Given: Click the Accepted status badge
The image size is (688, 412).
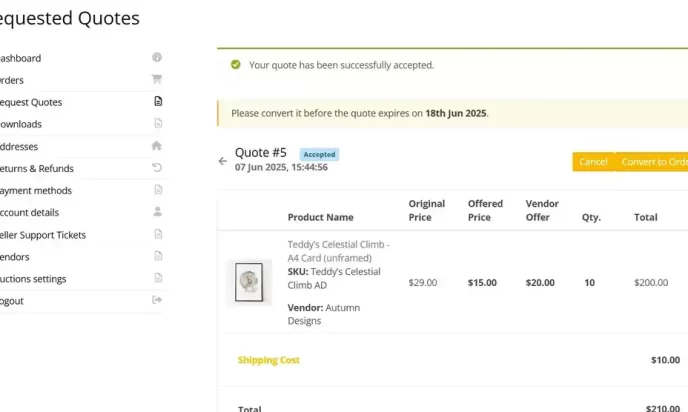Looking at the screenshot, I should [x=319, y=154].
